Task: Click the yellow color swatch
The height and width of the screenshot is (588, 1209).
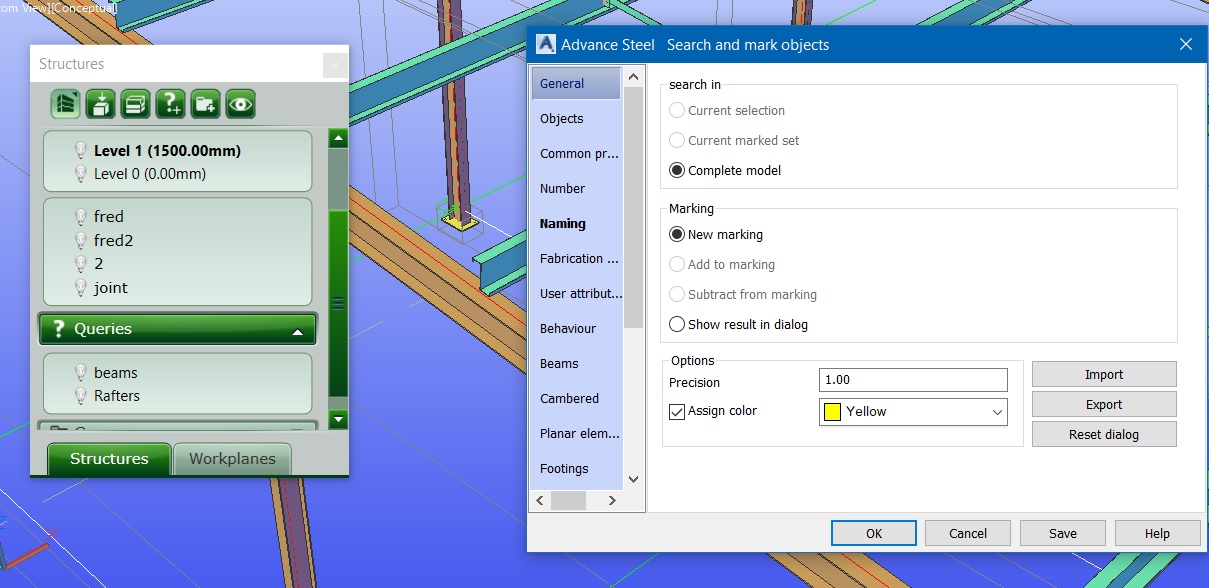Action: (832, 411)
